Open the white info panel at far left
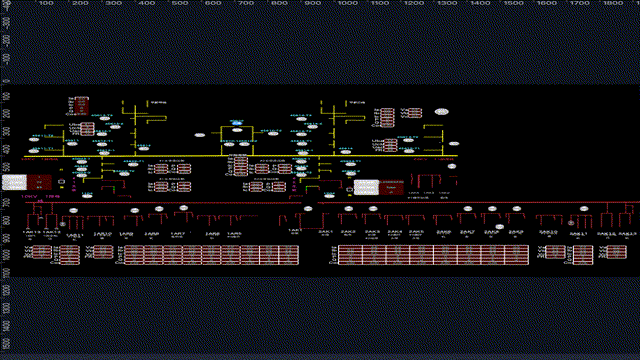 tap(14, 182)
